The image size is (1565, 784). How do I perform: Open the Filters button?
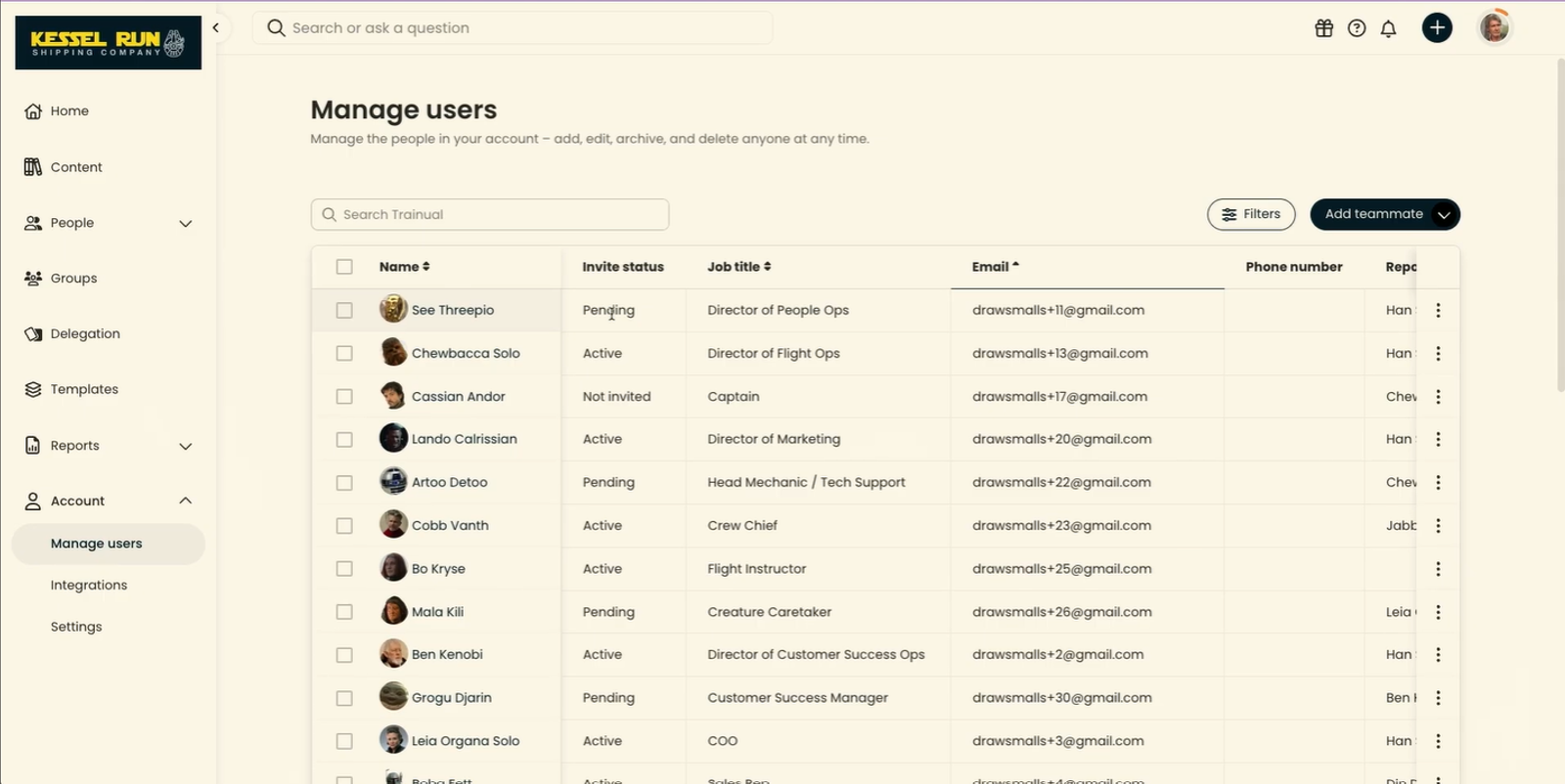point(1251,214)
